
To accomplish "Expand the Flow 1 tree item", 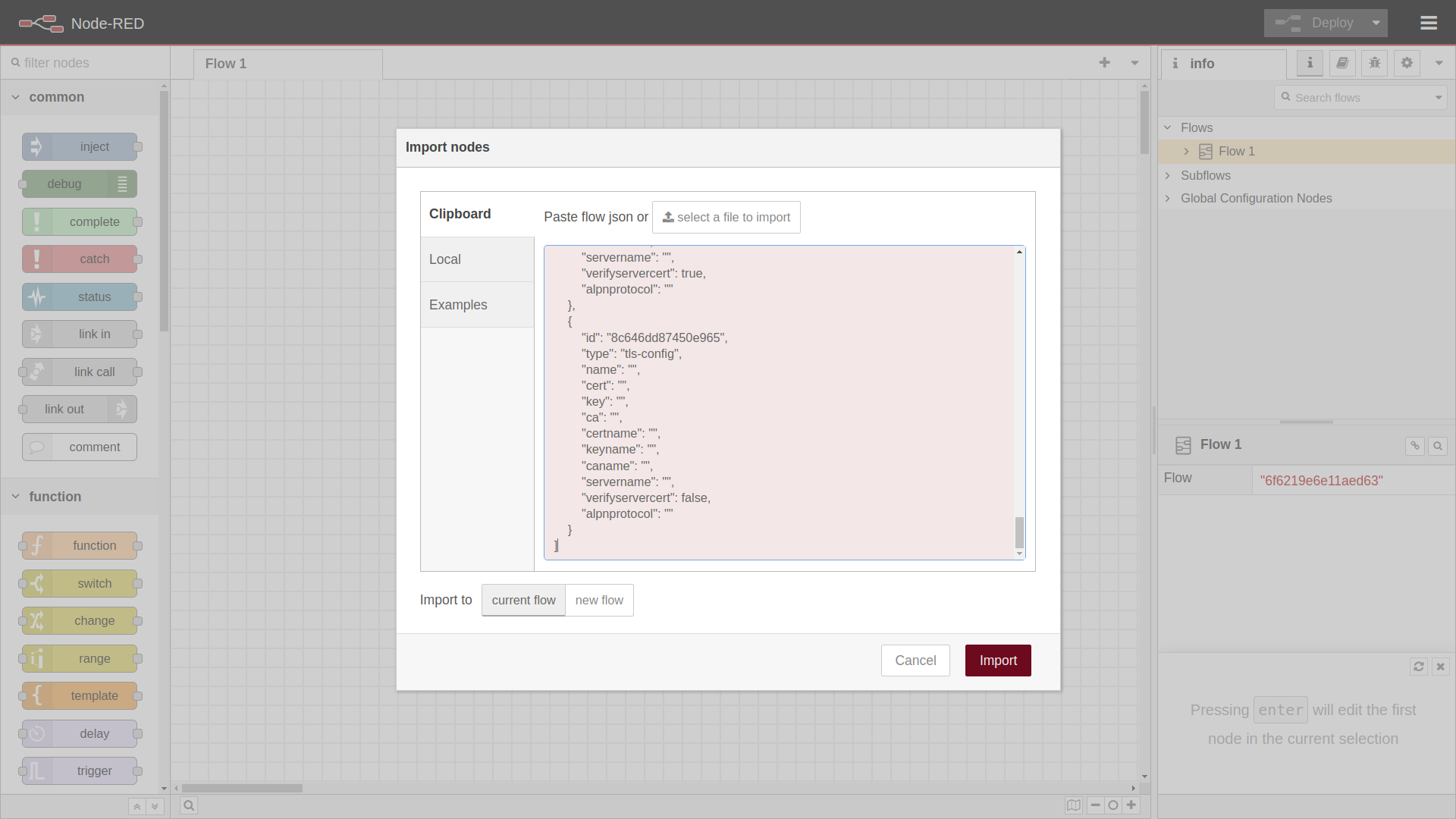I will pyautogui.click(x=1186, y=152).
